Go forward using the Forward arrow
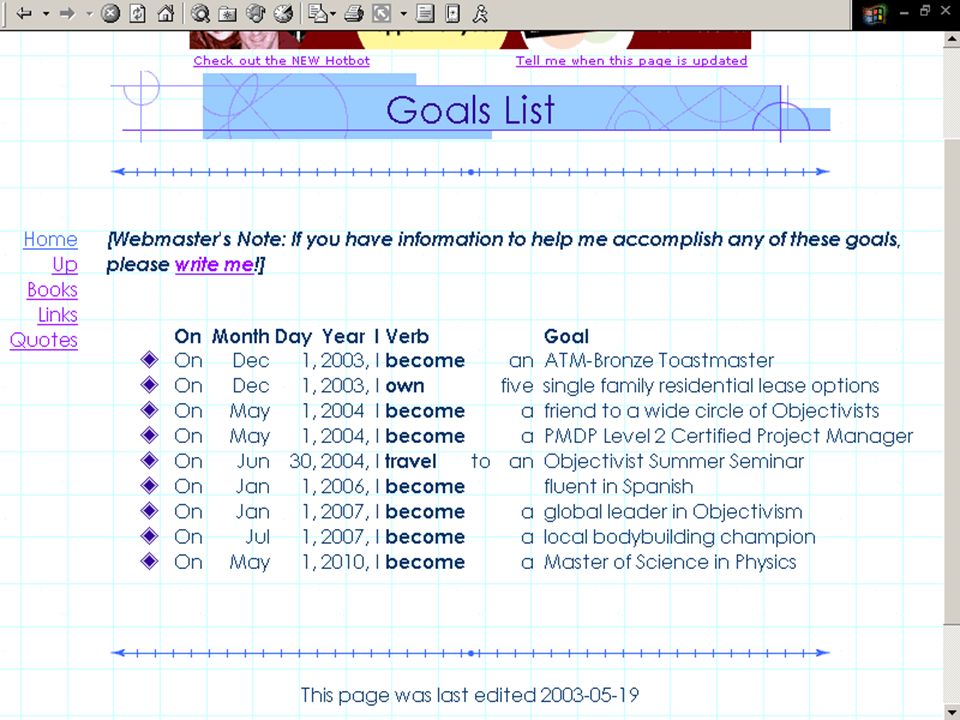 (x=67, y=13)
